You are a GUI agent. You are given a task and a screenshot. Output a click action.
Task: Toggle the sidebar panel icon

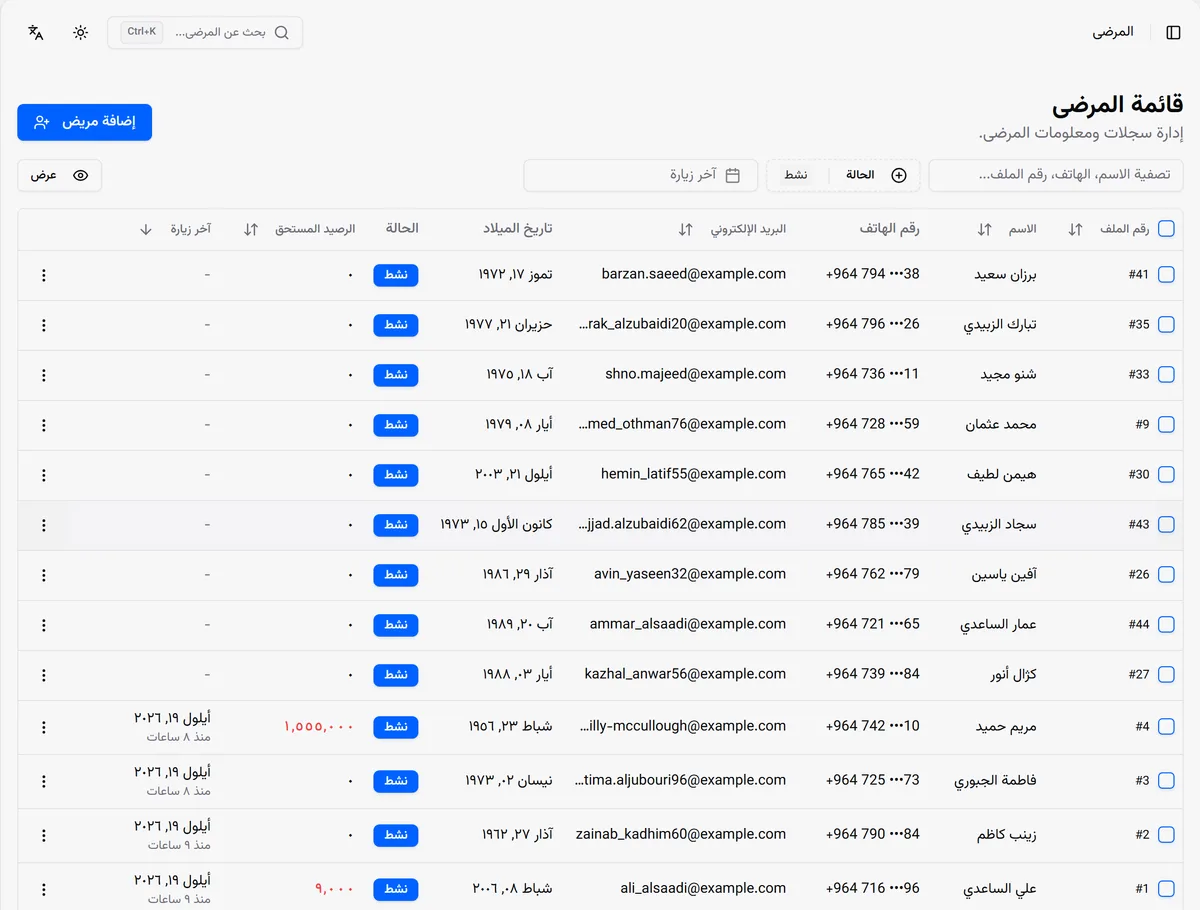coord(1173,32)
